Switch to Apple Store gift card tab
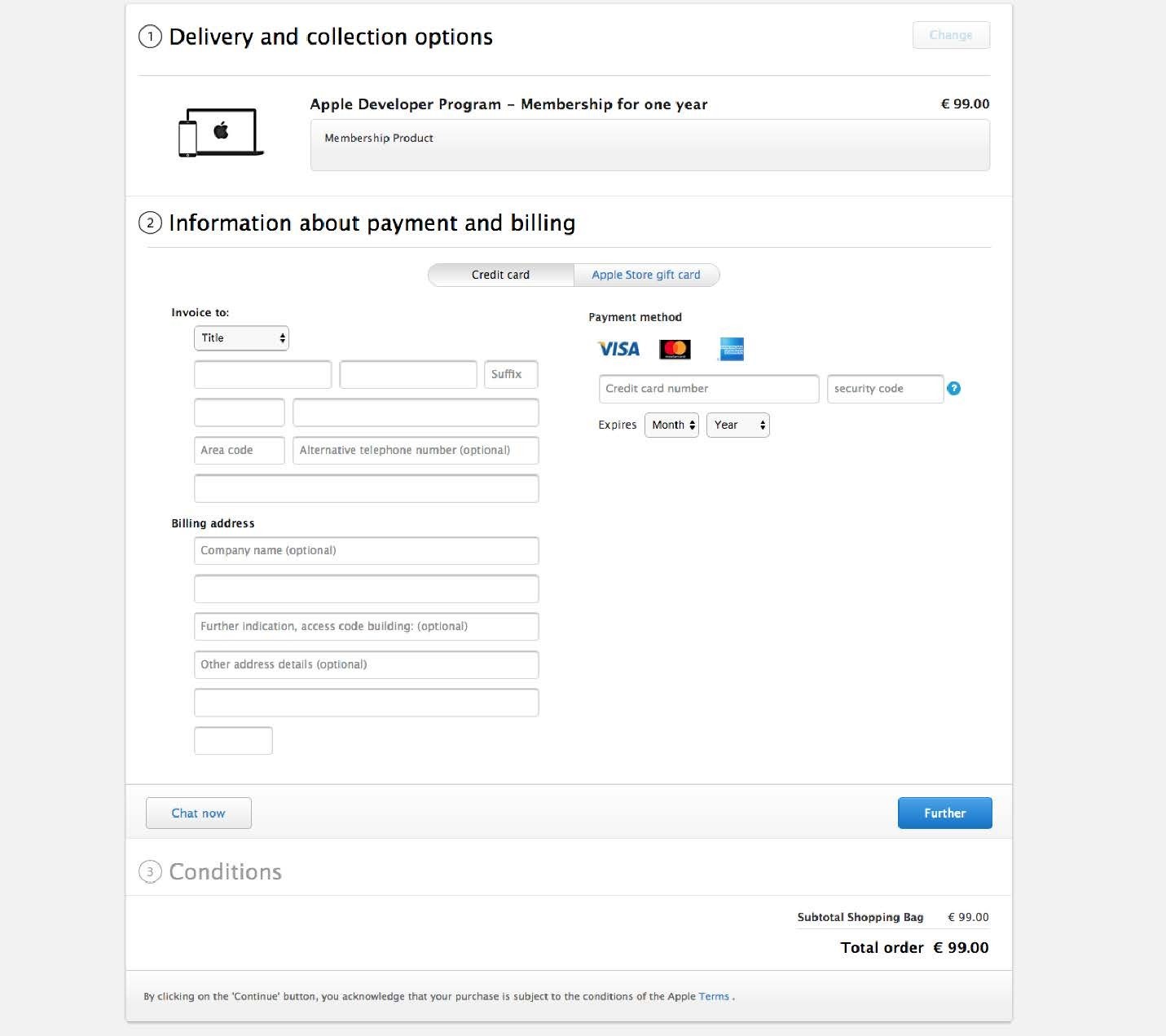This screenshot has height=1036, width=1166. tap(646, 275)
